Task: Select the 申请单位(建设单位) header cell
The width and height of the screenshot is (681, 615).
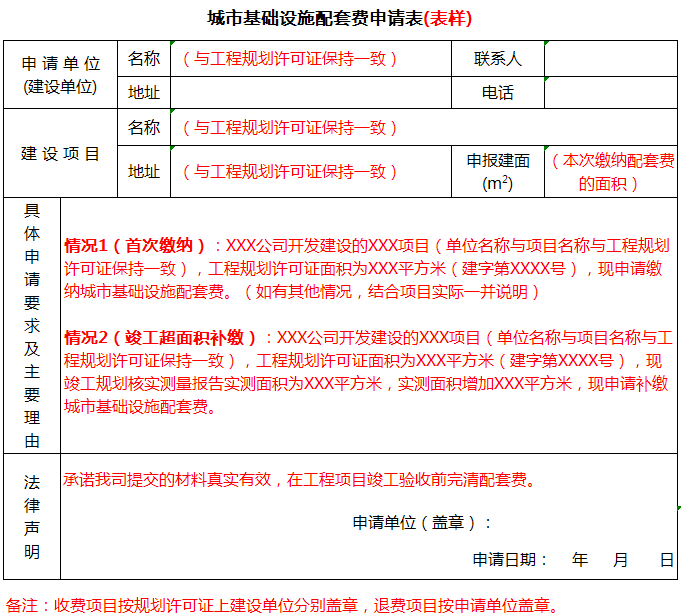Action: pos(60,75)
